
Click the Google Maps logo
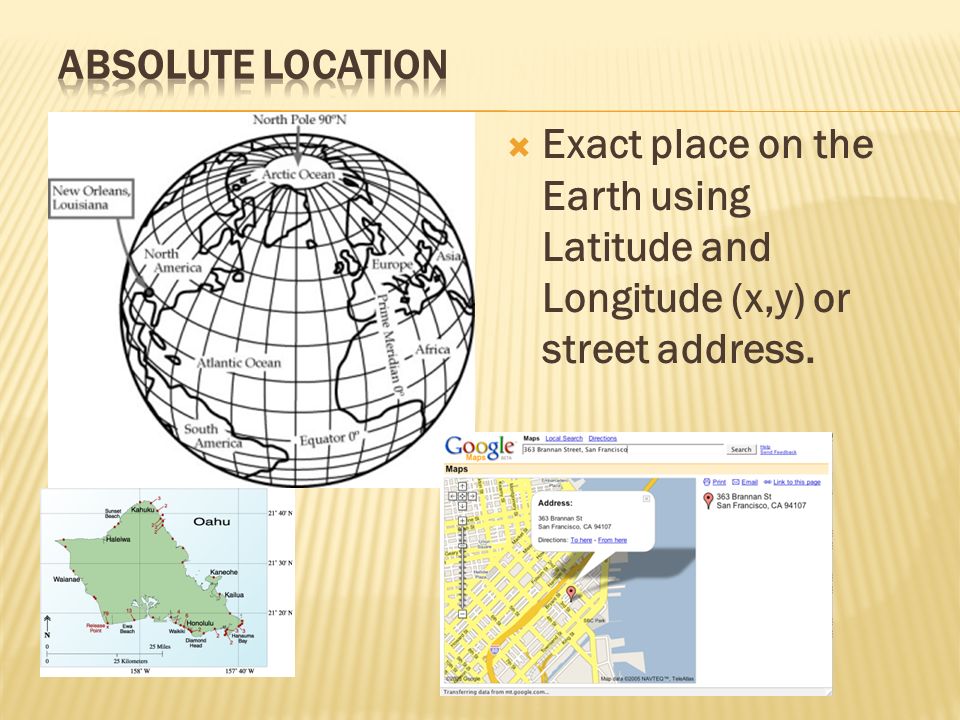click(x=479, y=448)
